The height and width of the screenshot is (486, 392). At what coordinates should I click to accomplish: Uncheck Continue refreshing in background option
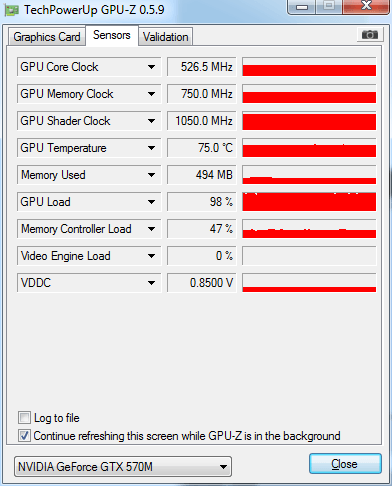point(24,436)
